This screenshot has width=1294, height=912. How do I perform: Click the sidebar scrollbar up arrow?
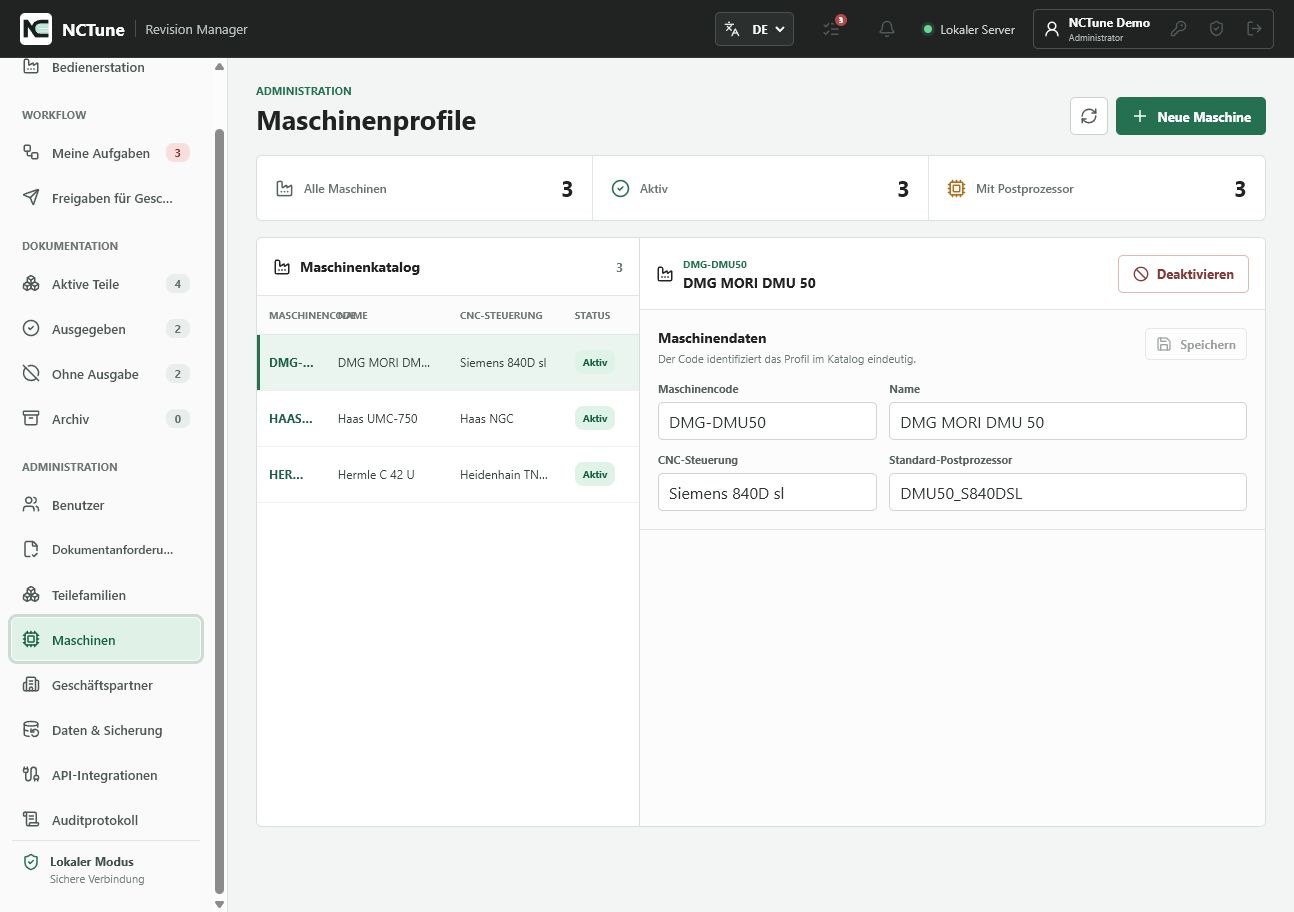pos(220,66)
